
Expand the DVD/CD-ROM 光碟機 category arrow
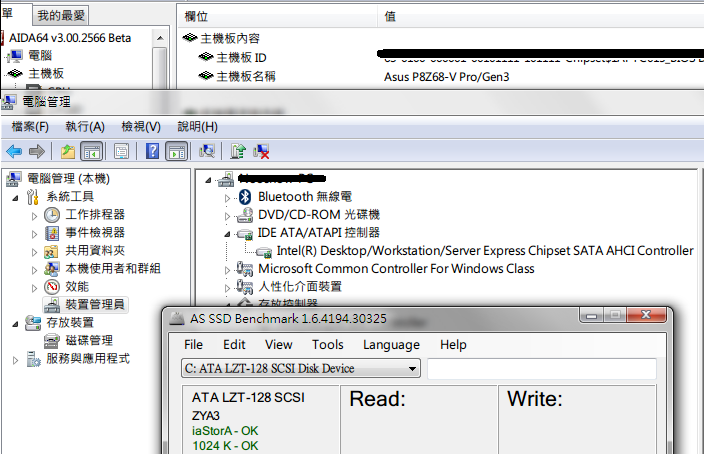(228, 216)
